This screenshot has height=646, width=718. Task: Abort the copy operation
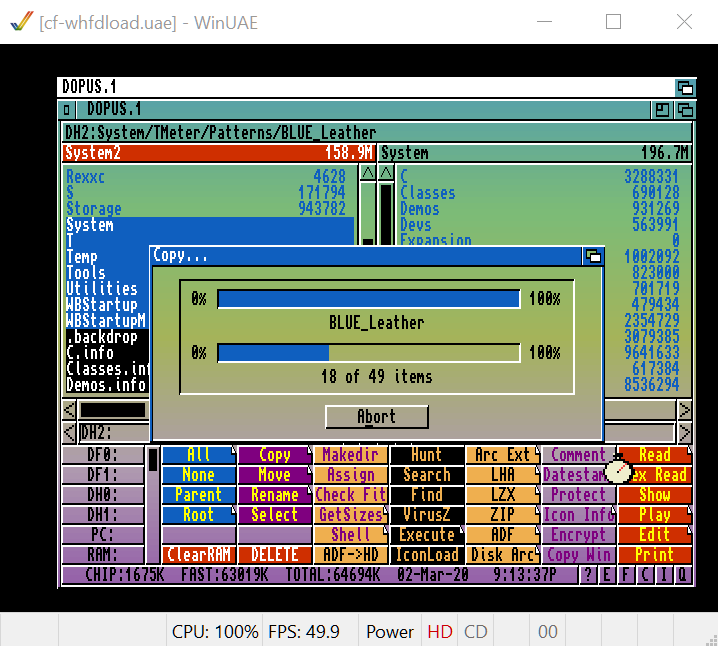click(x=377, y=417)
